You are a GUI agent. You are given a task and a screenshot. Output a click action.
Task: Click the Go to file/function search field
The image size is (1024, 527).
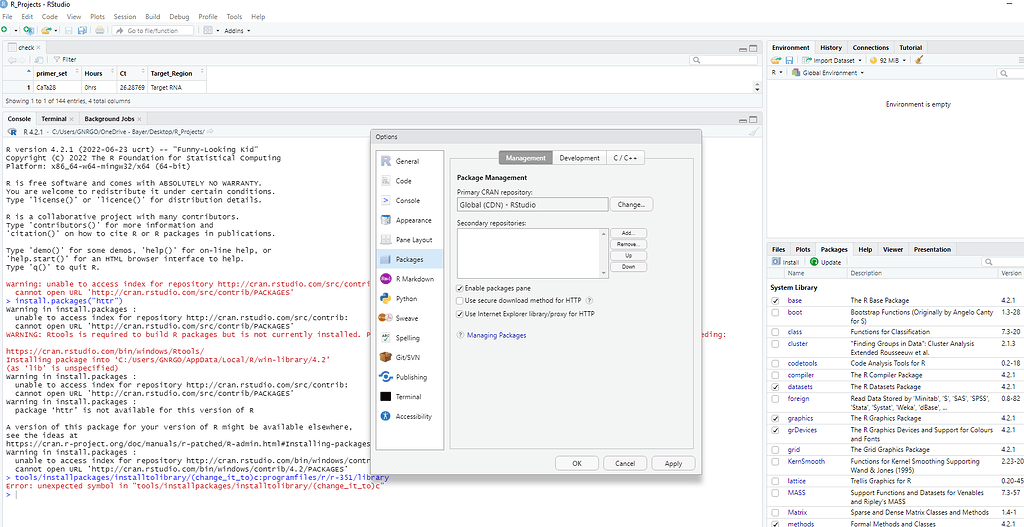coord(153,30)
